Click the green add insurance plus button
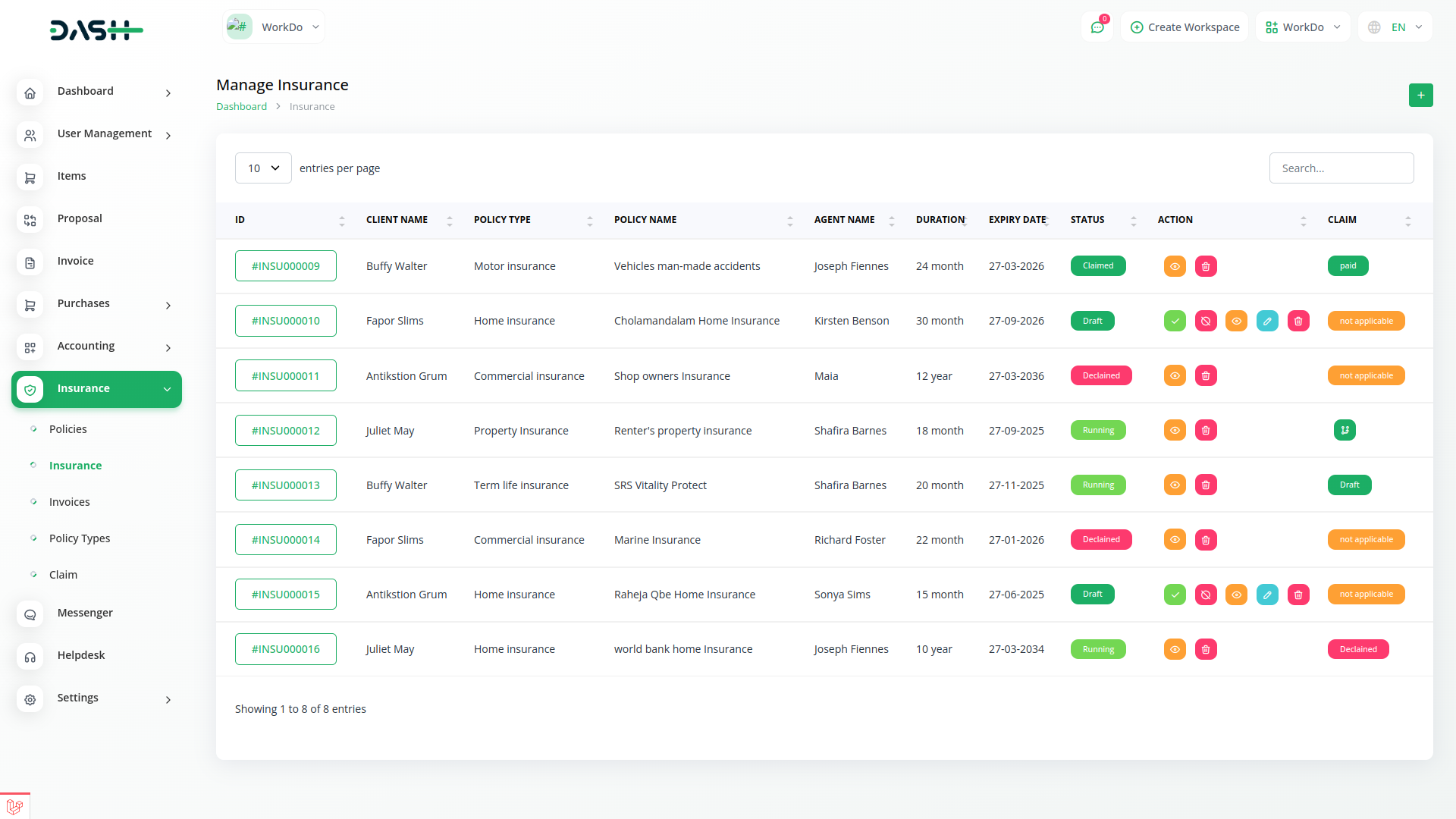Image resolution: width=1456 pixels, height=819 pixels. (1420, 96)
